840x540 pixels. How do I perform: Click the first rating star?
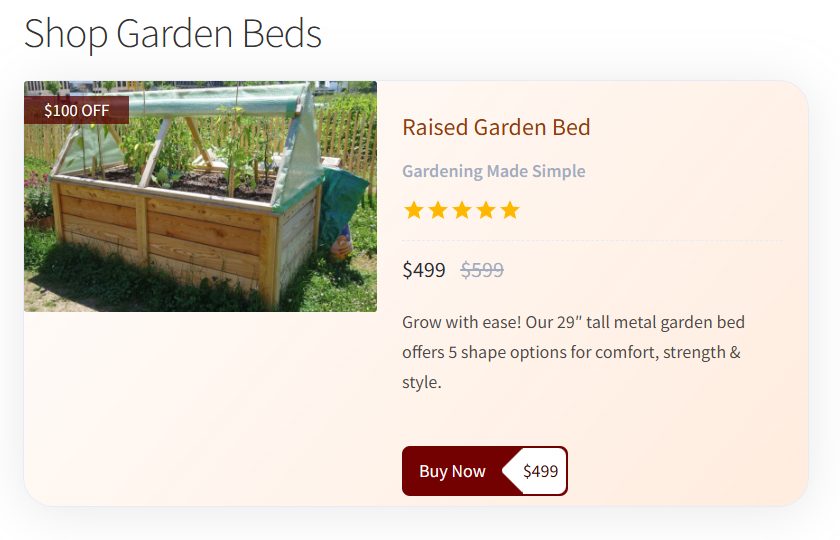tap(413, 211)
